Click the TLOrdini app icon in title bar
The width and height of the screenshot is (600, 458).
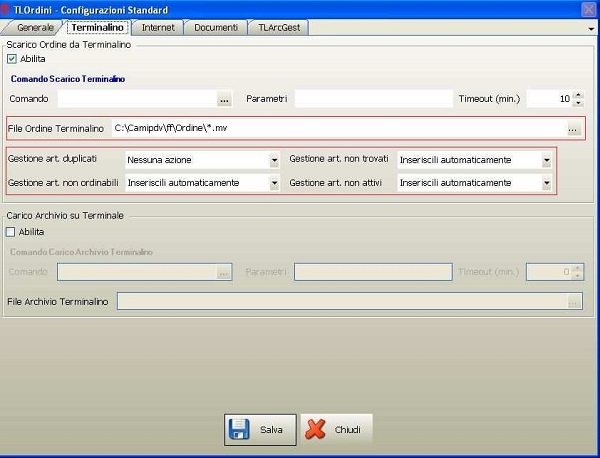click(7, 8)
